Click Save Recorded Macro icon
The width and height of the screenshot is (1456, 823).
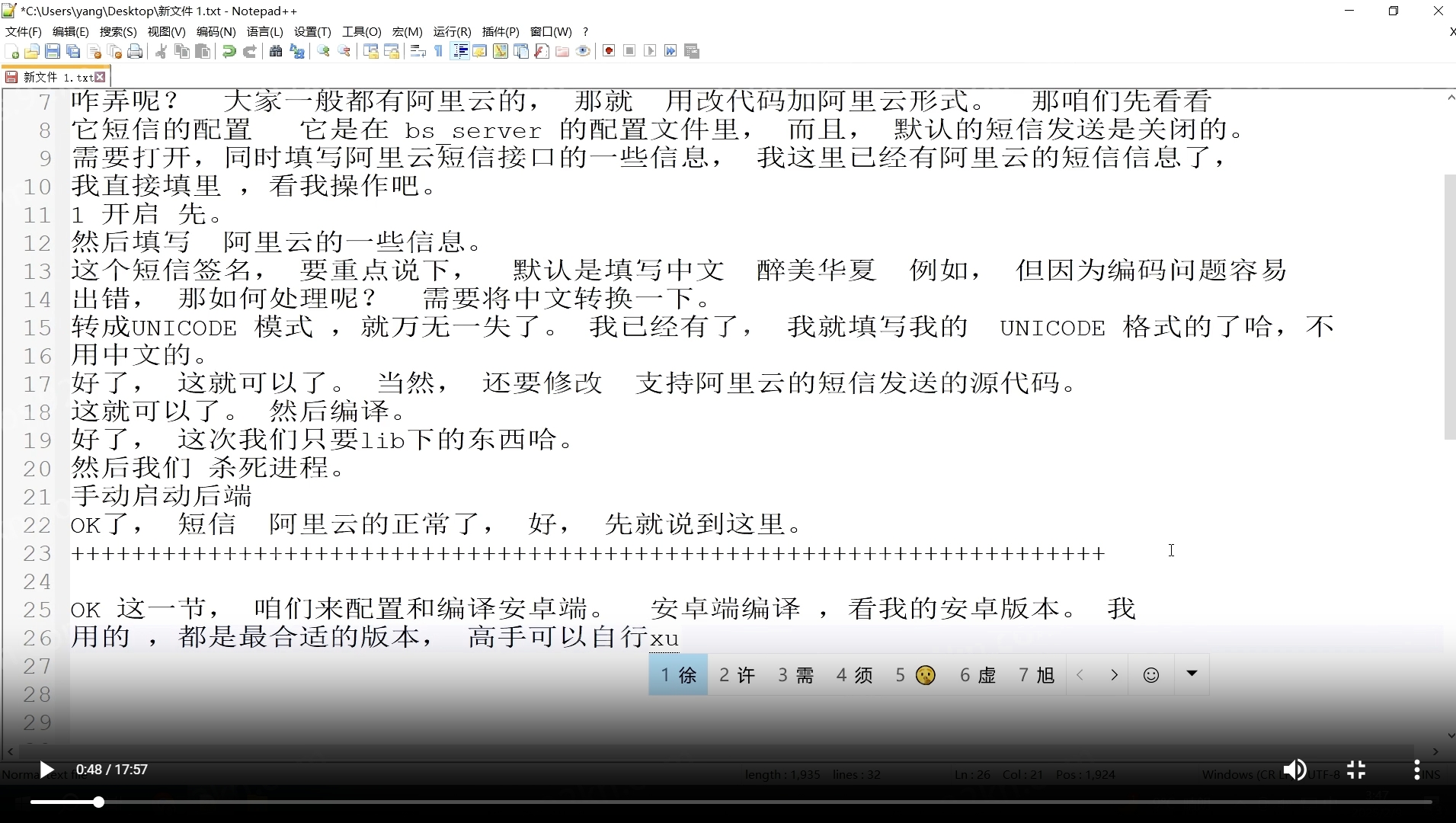692,51
